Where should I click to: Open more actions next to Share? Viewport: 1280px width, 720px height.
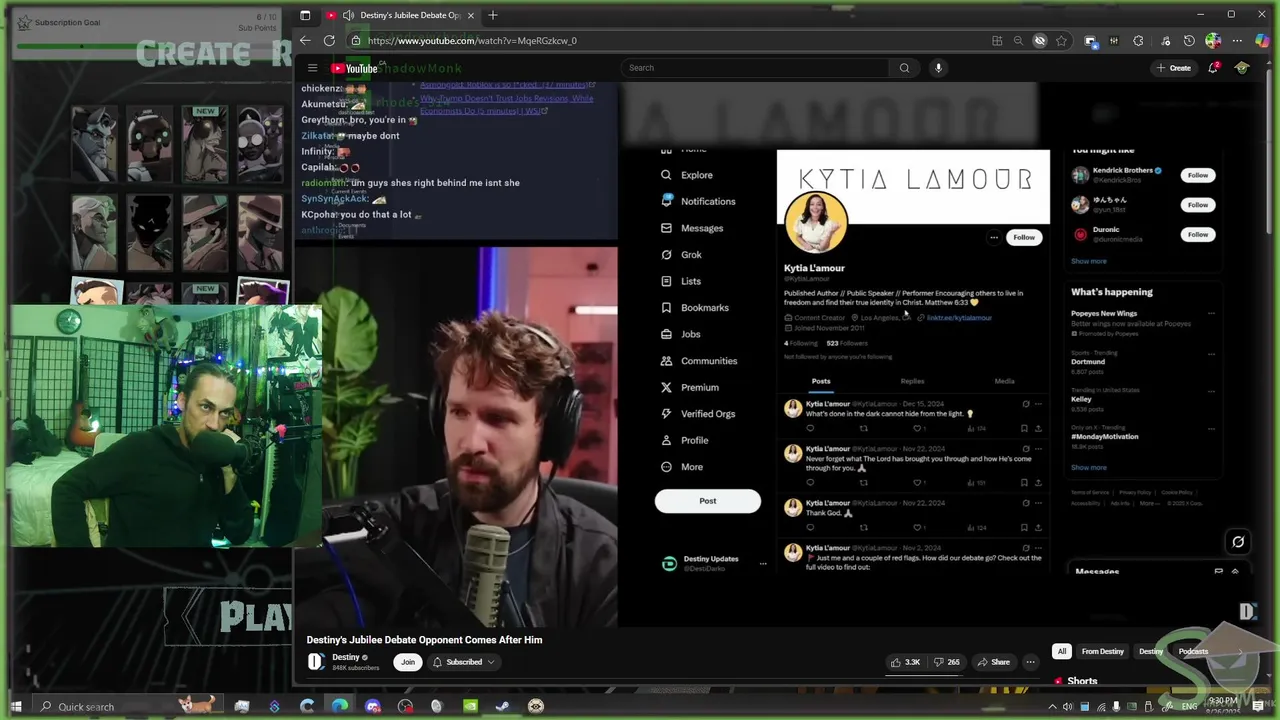coord(1030,662)
